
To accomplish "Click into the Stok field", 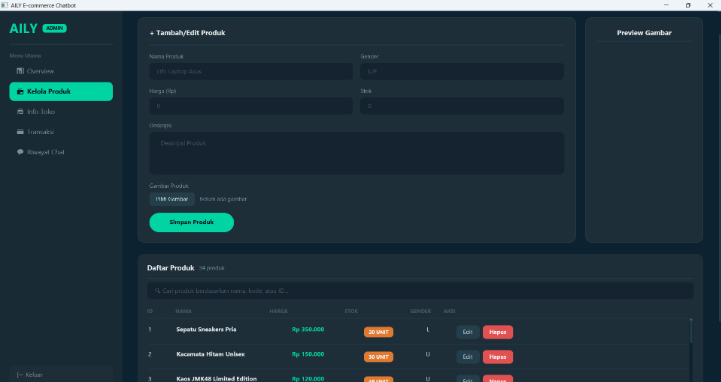I will (462, 106).
